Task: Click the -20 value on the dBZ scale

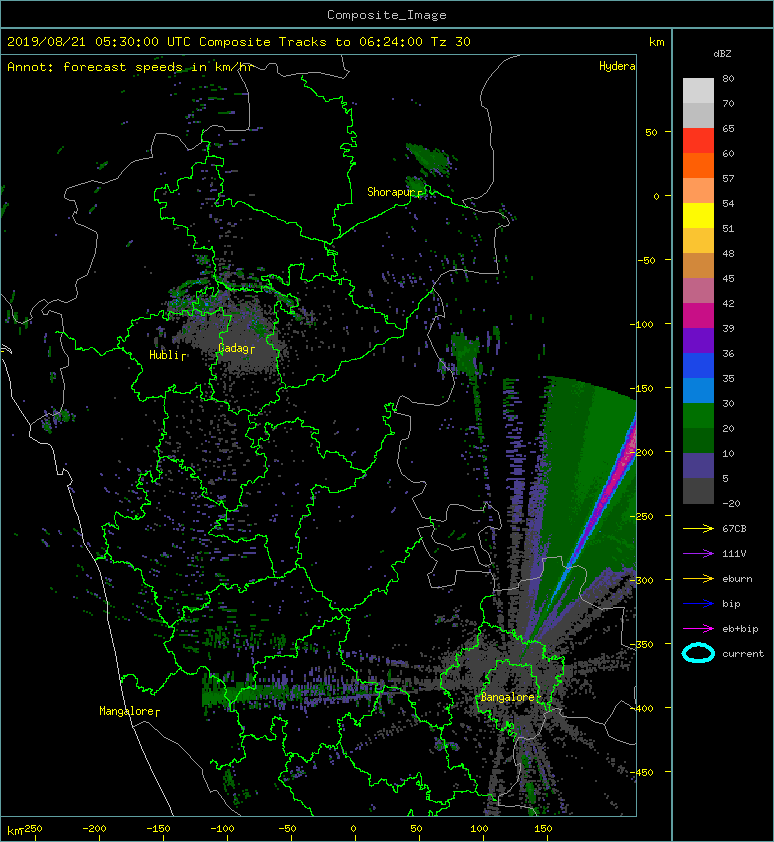Action: (x=731, y=504)
